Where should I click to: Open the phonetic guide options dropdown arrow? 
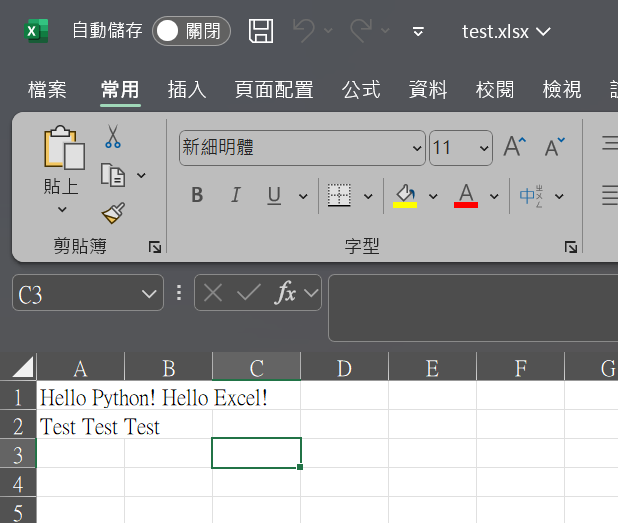click(x=559, y=196)
